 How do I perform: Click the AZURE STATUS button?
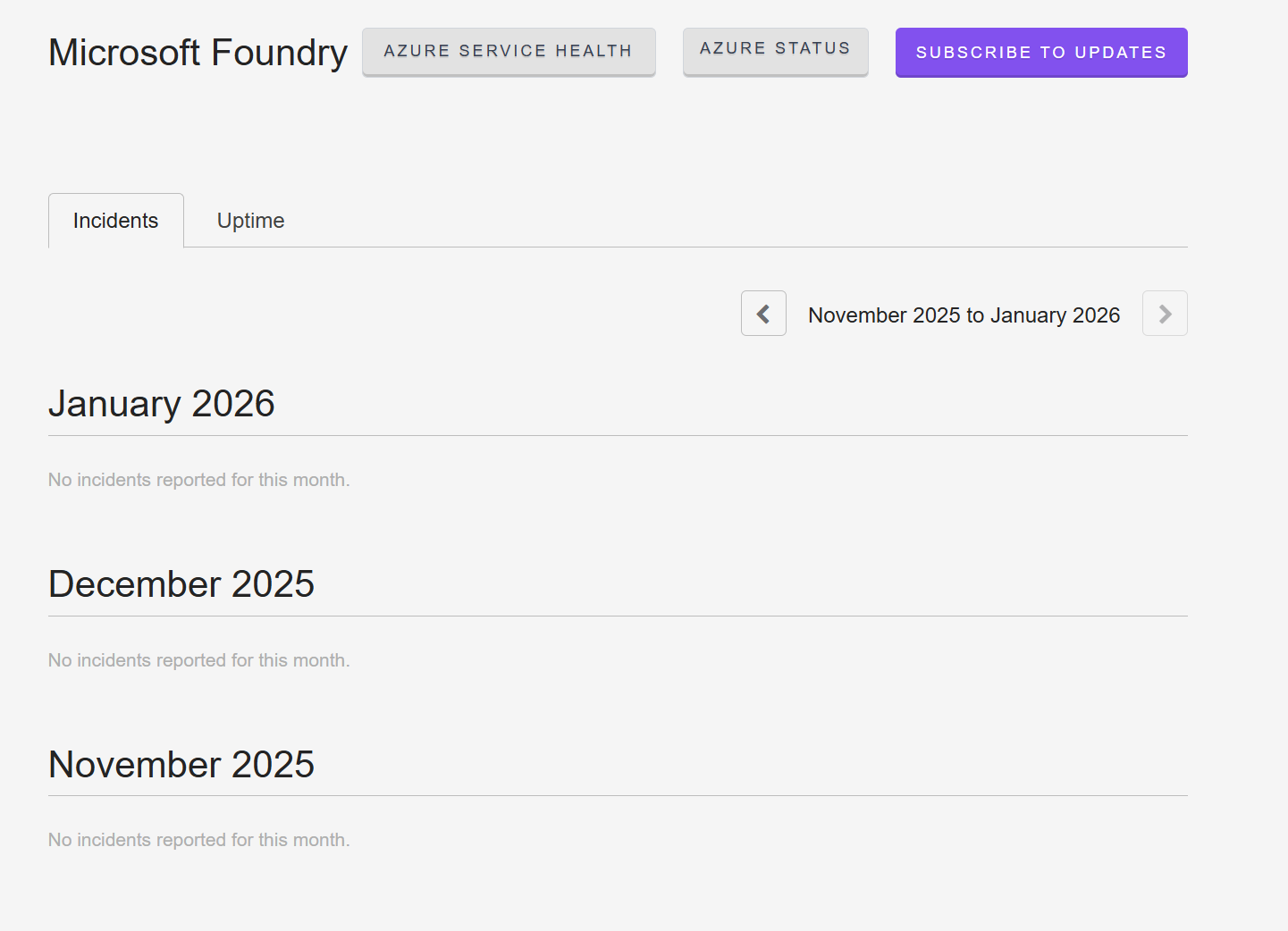pos(775,49)
